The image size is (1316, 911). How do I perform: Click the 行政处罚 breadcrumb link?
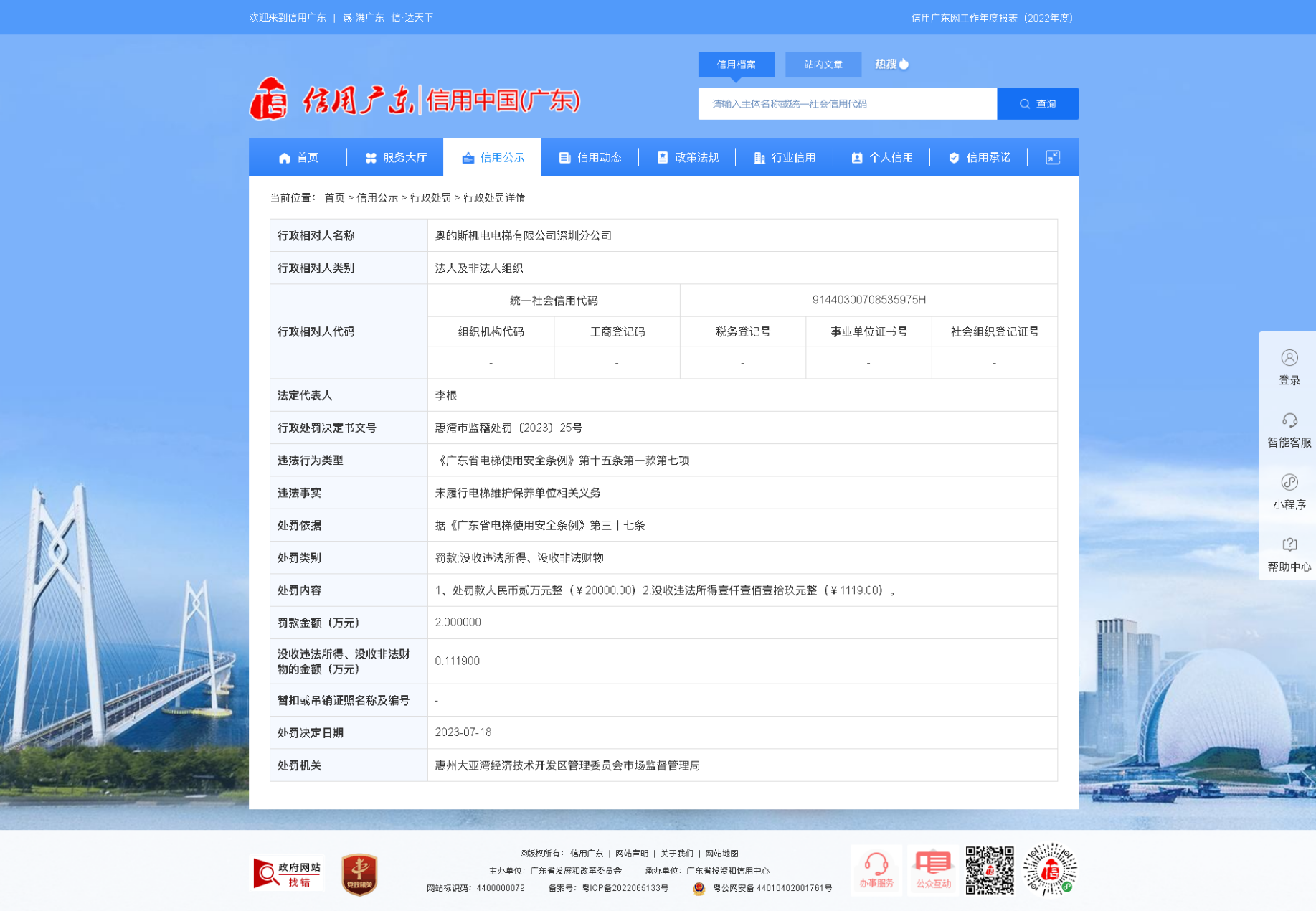pyautogui.click(x=430, y=198)
